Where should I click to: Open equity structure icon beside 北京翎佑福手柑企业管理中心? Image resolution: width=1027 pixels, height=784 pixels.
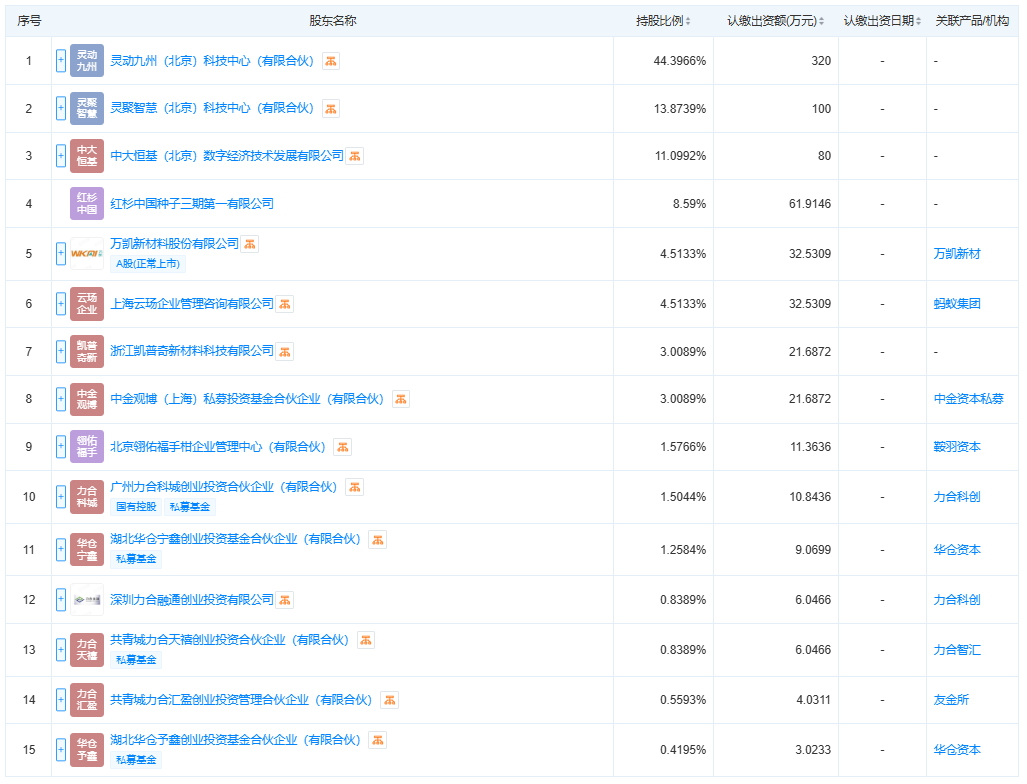pos(343,447)
